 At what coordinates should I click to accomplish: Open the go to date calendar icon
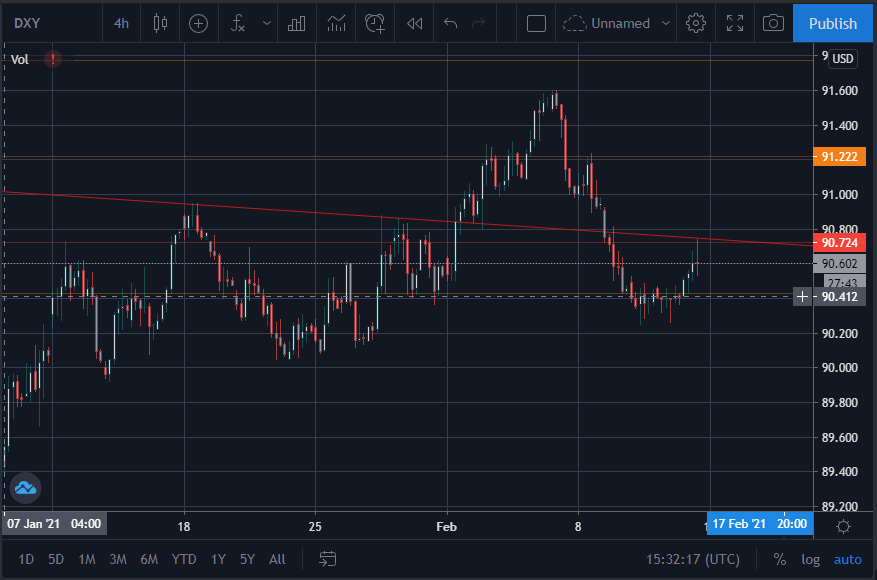coord(328,559)
